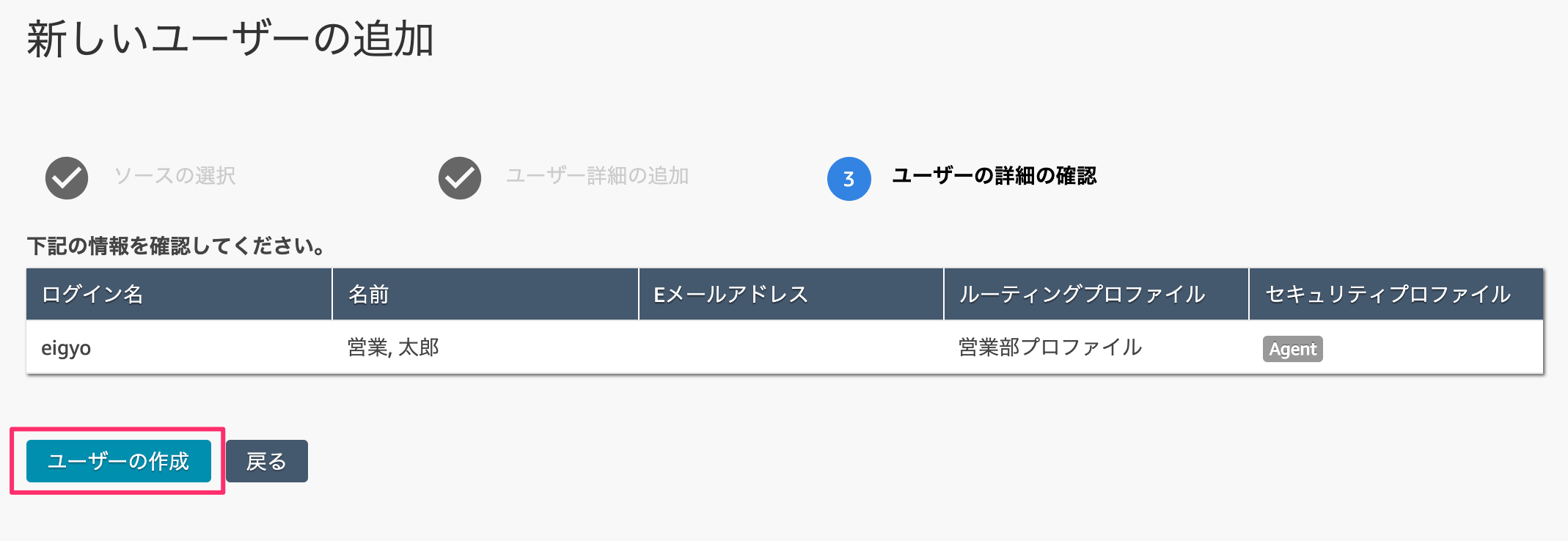The height and width of the screenshot is (541, 1568).
Task: Click the checkmark icon for ソースの選択 step
Action: 67,178
